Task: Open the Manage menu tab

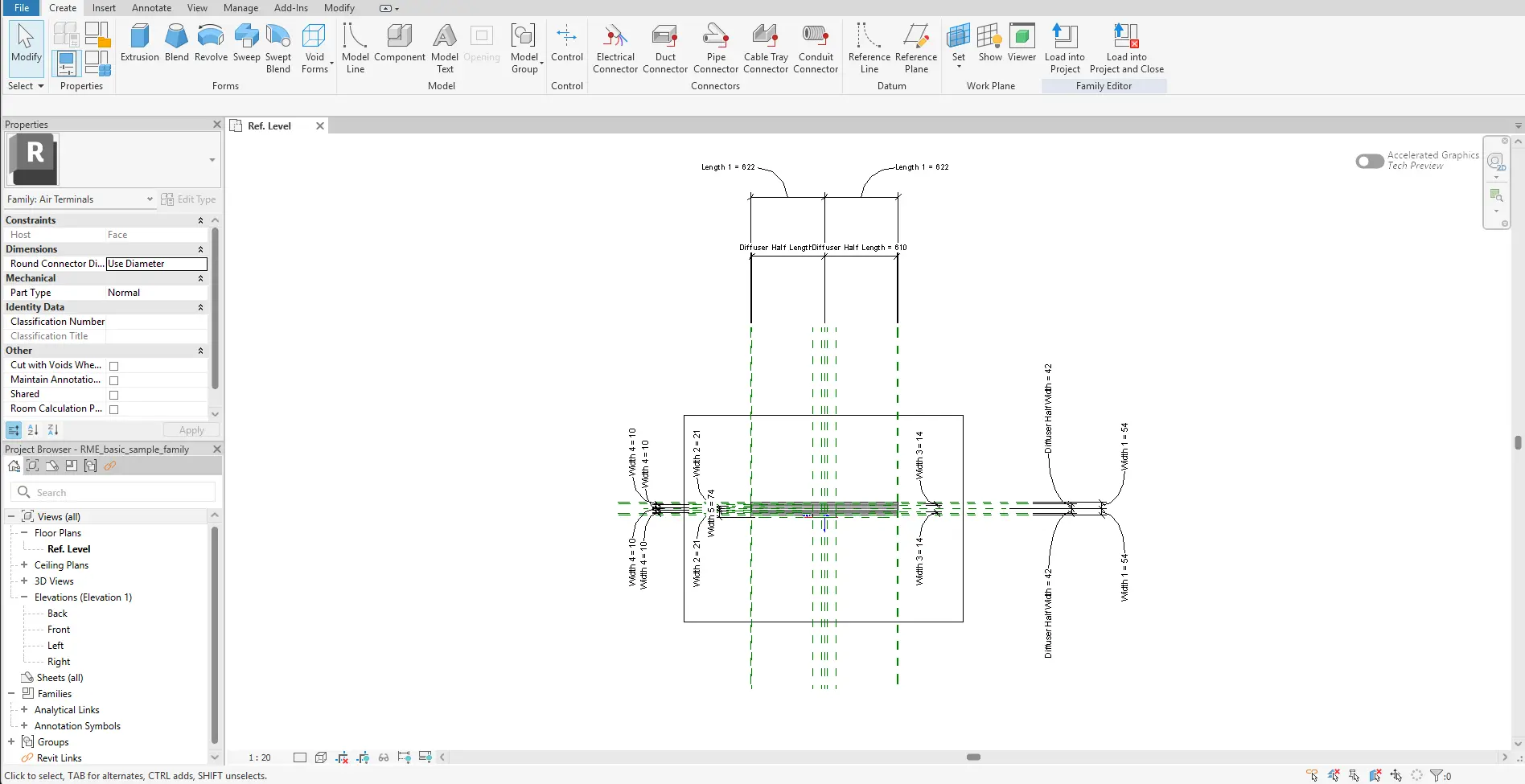Action: pyautogui.click(x=240, y=8)
